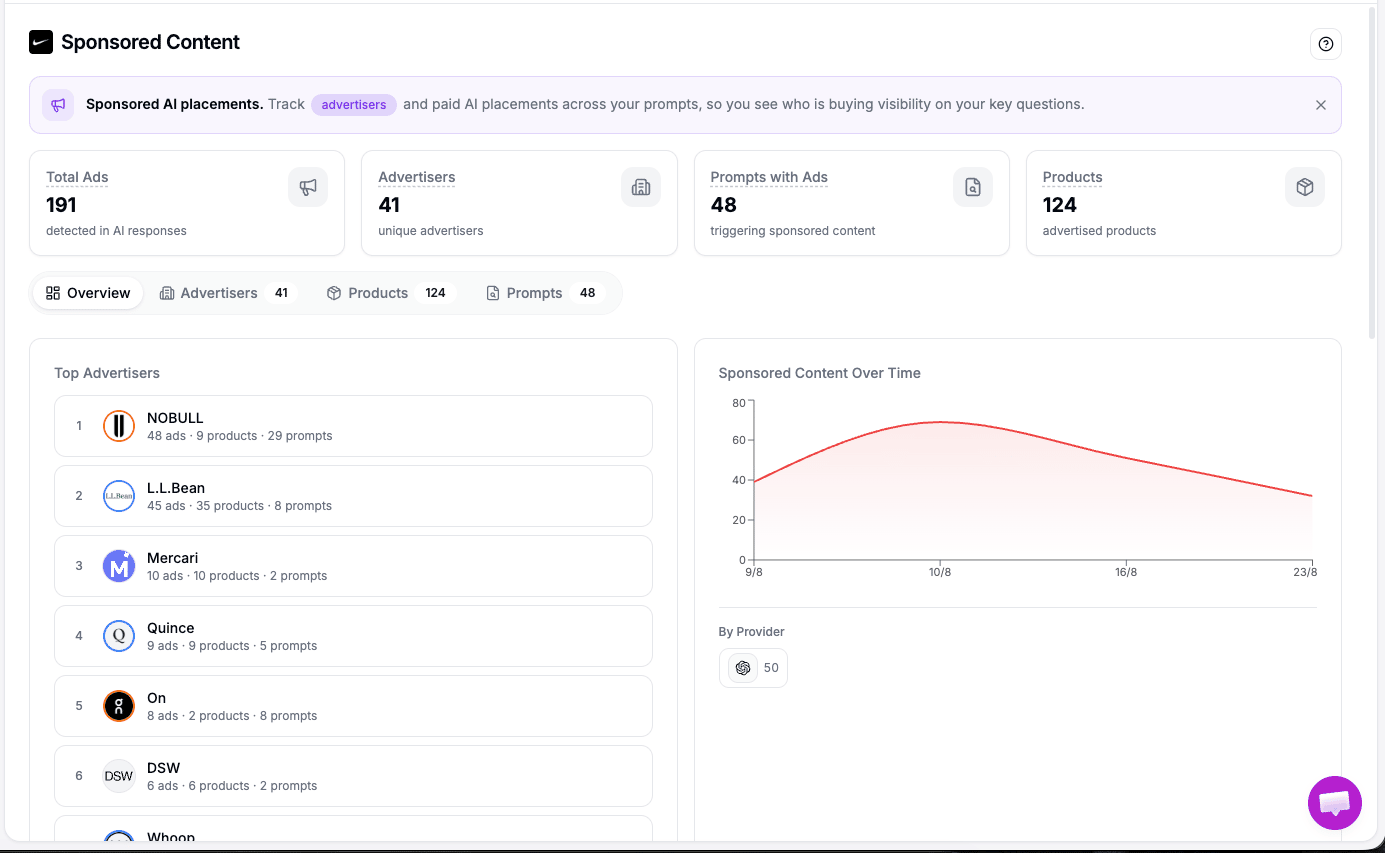Click the help question mark icon
Image resolution: width=1385 pixels, height=853 pixels.
1325,44
